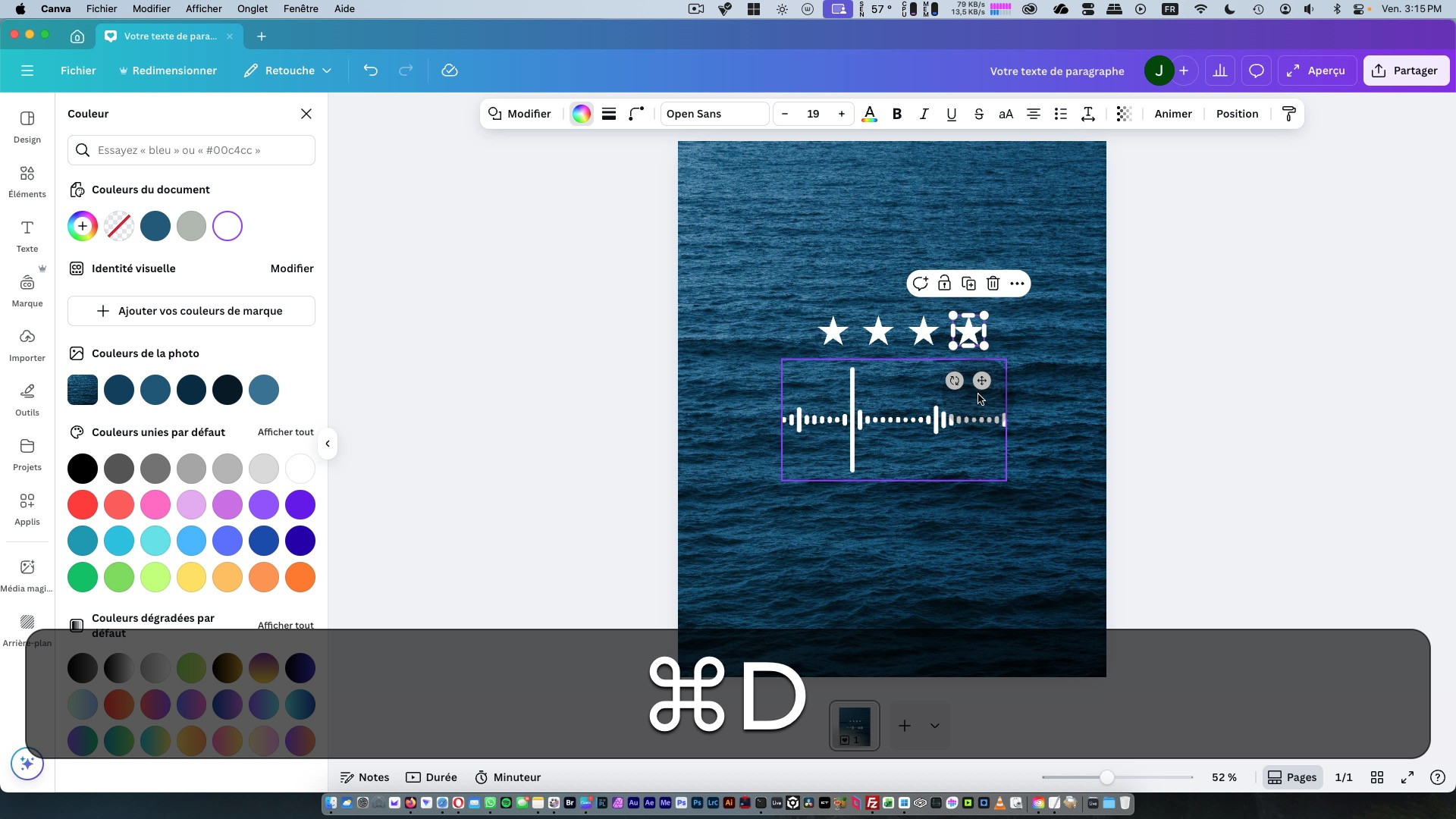Click the save status cloud icon
The height and width of the screenshot is (819, 1456).
(x=450, y=71)
